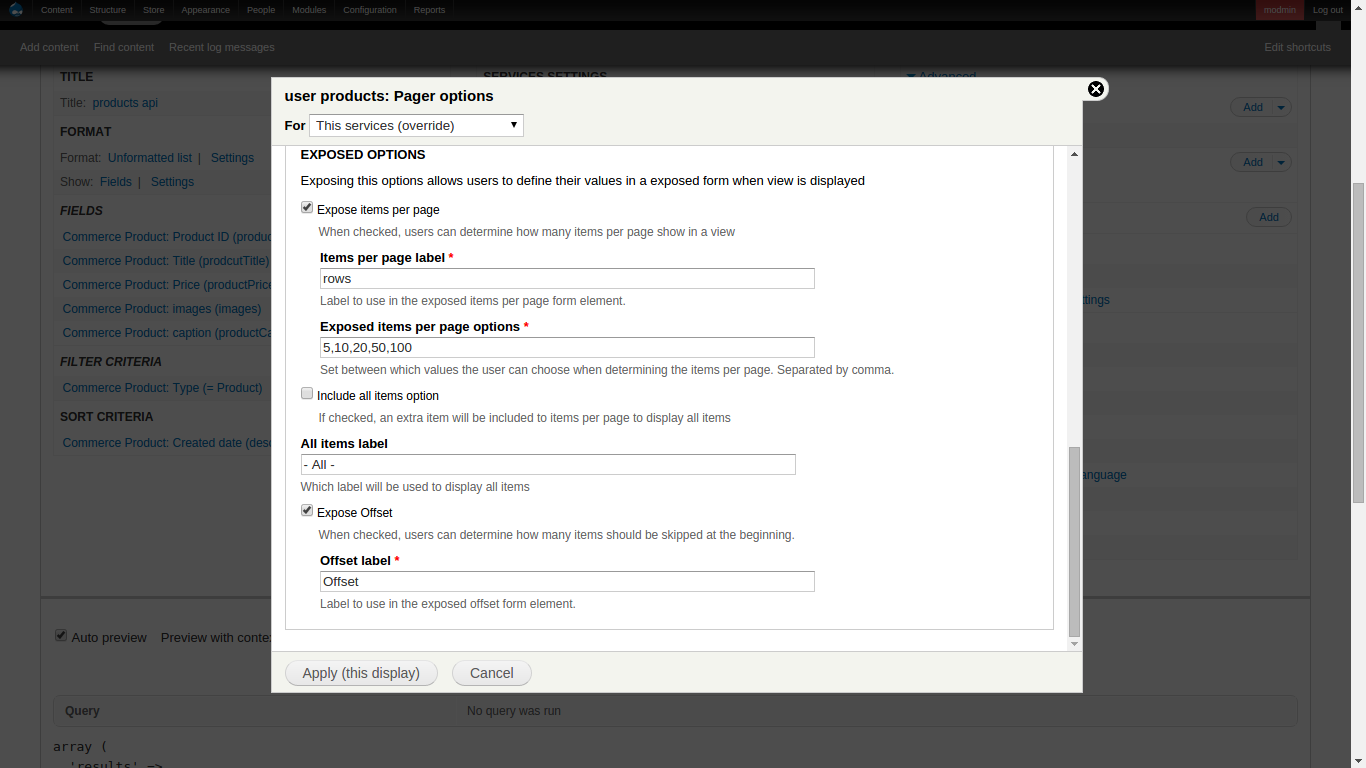The height and width of the screenshot is (768, 1366).
Task: Toggle the Auto preview checkbox
Action: pos(61,636)
